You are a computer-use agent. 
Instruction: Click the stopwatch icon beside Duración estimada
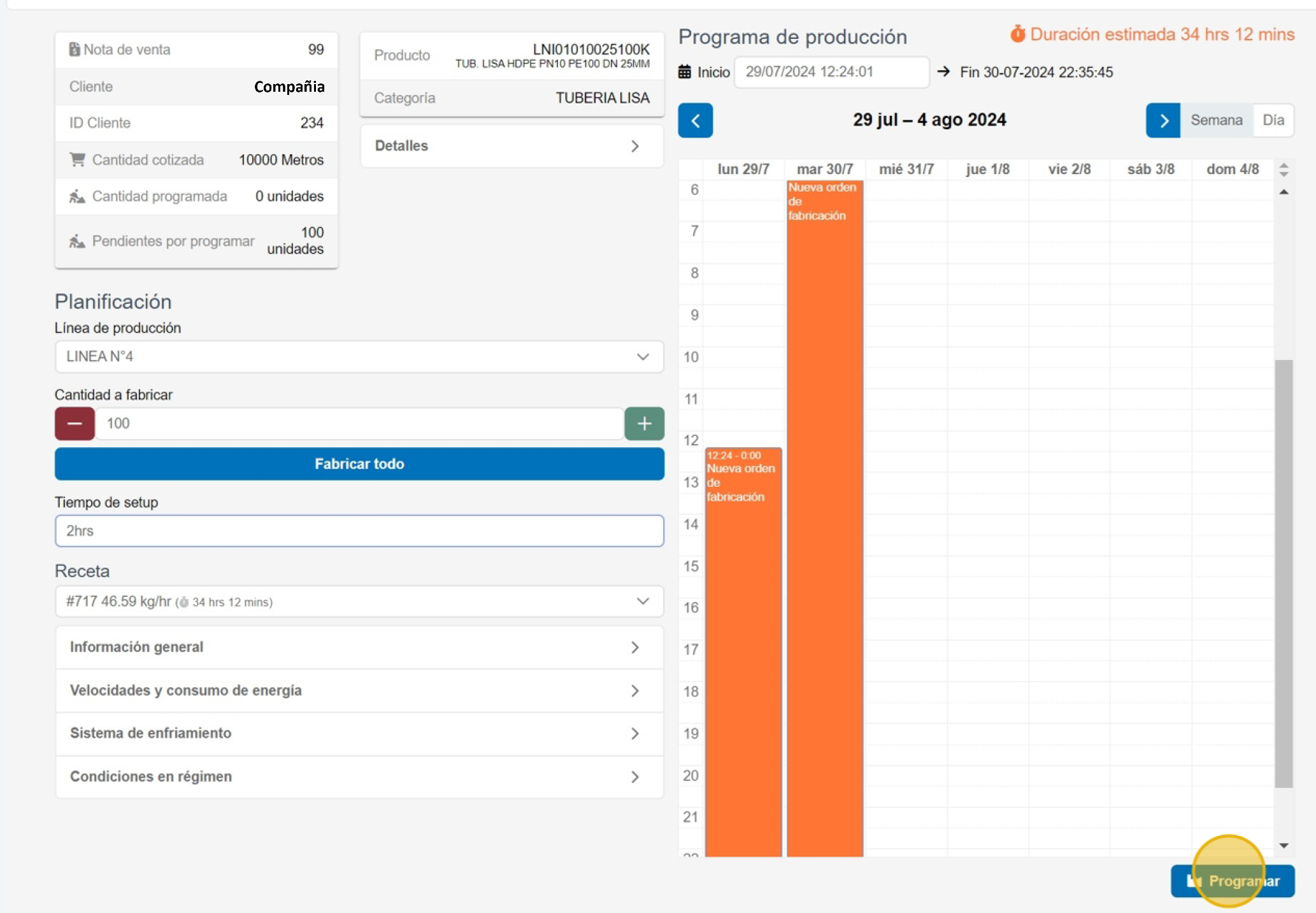pyautogui.click(x=1017, y=34)
